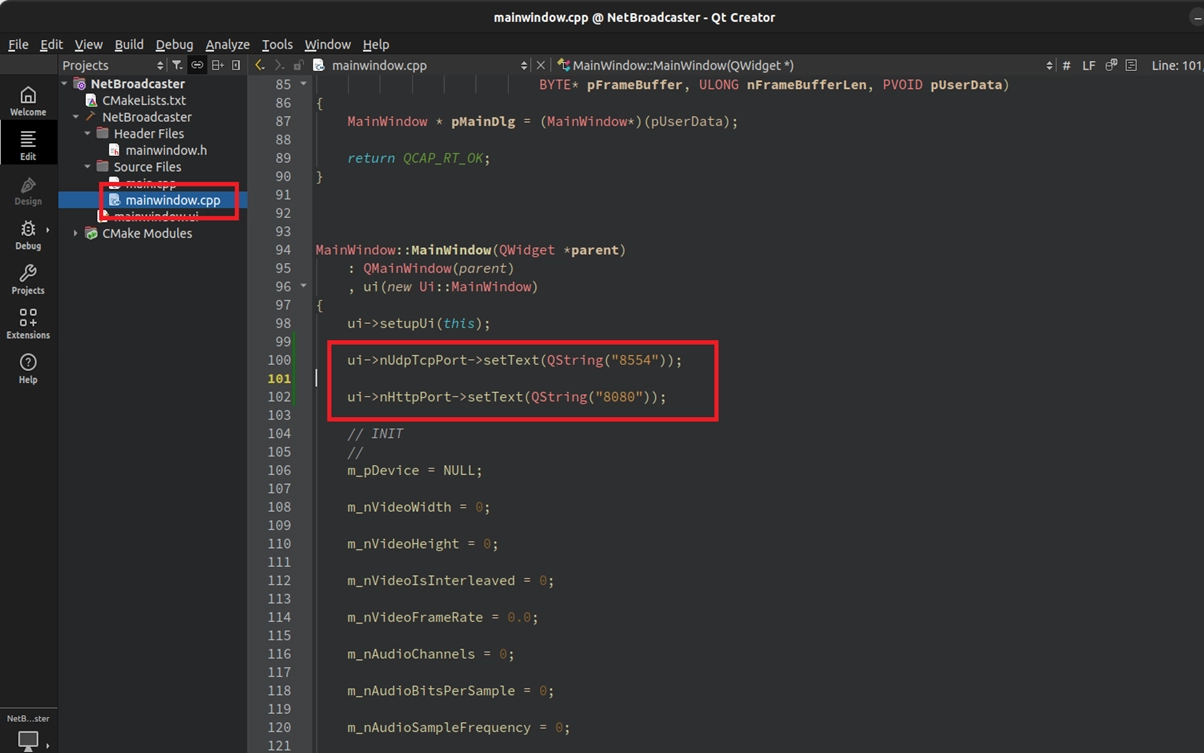Click the preprocessor directives hash icon
This screenshot has height=753, width=1204.
1066,65
